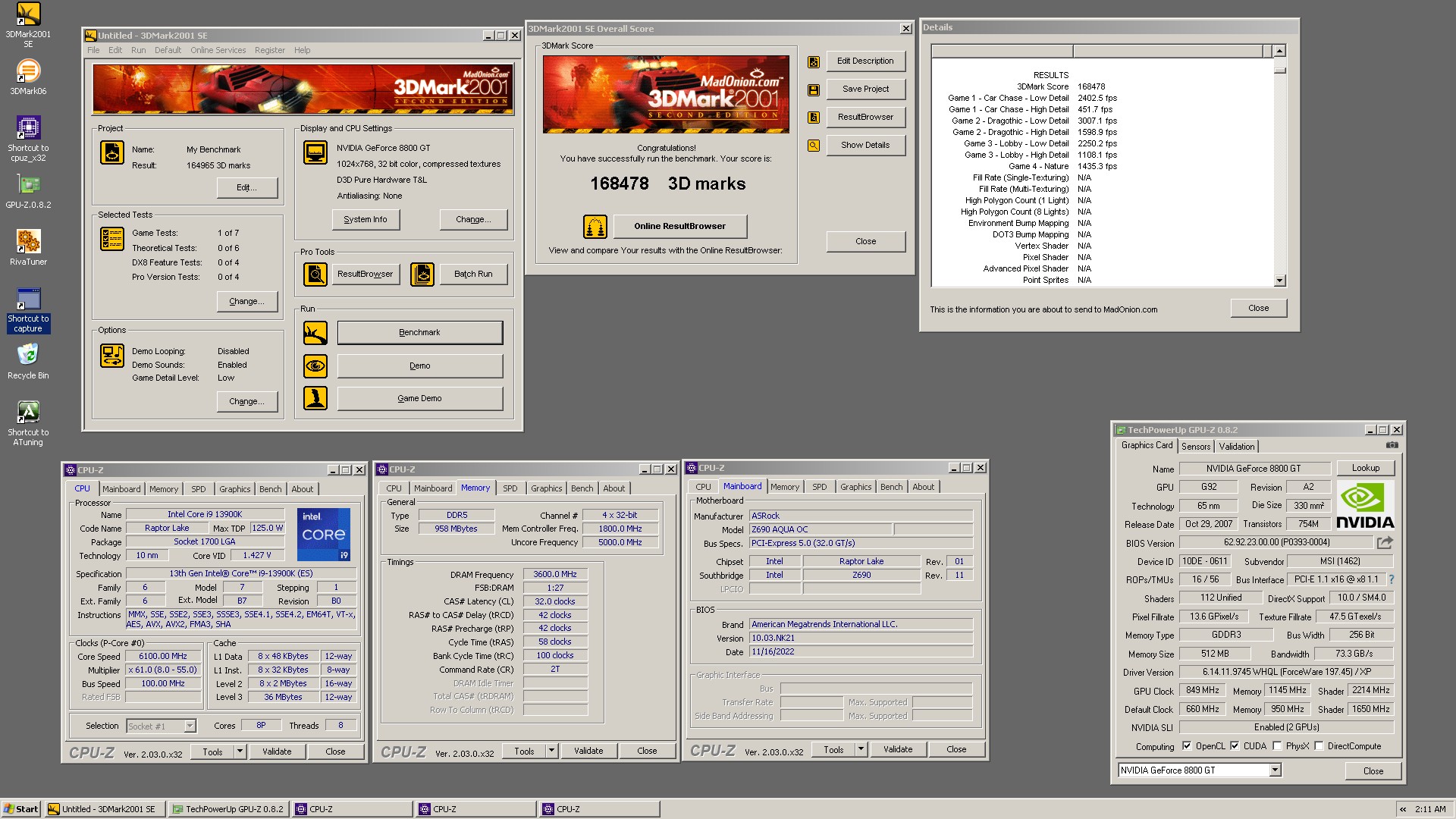Screen dimensions: 1456x819
Task: Click the Batch Run icon in Pro Tools
Action: pyautogui.click(x=422, y=274)
